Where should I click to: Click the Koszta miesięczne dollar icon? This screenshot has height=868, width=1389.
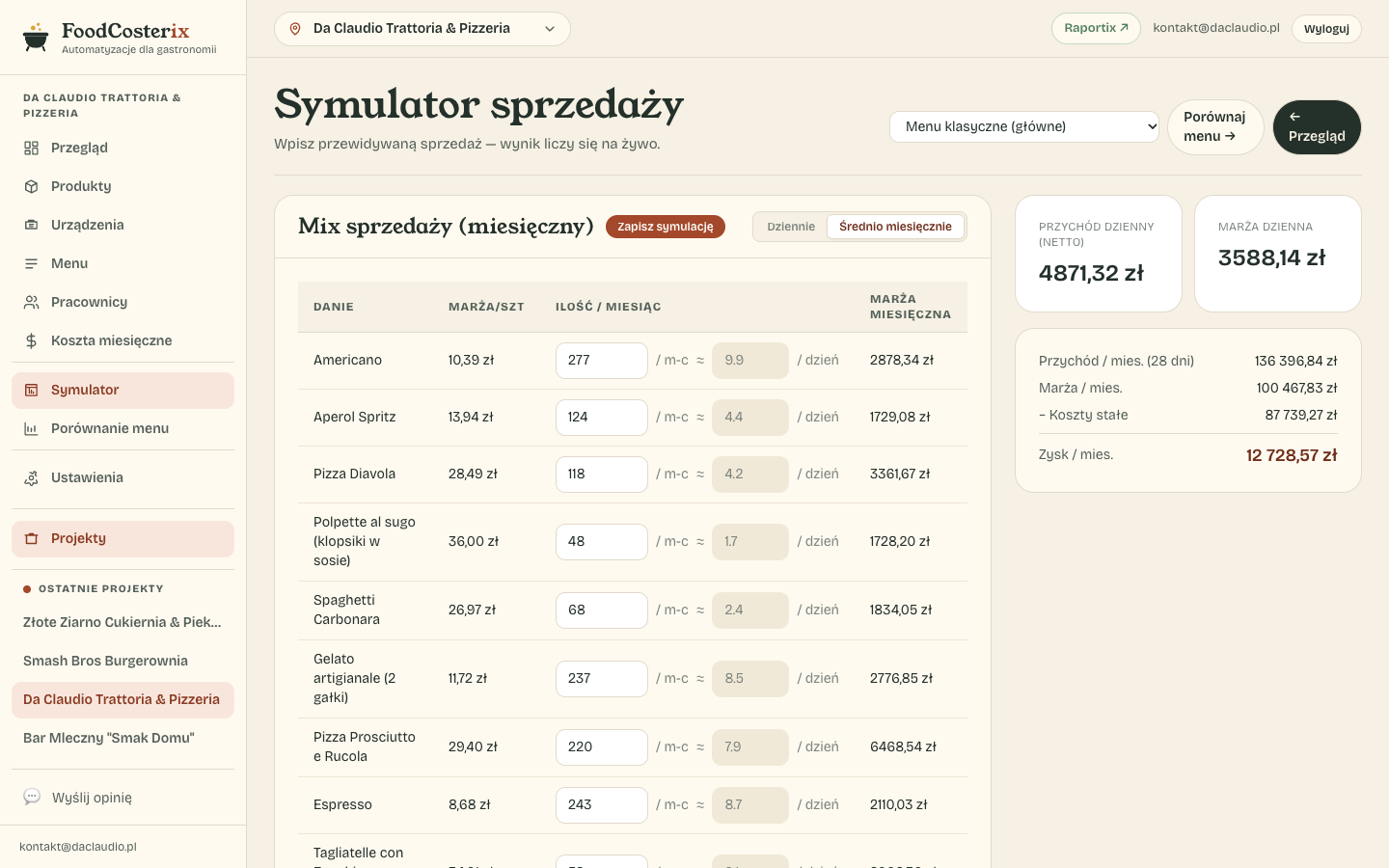coord(32,340)
